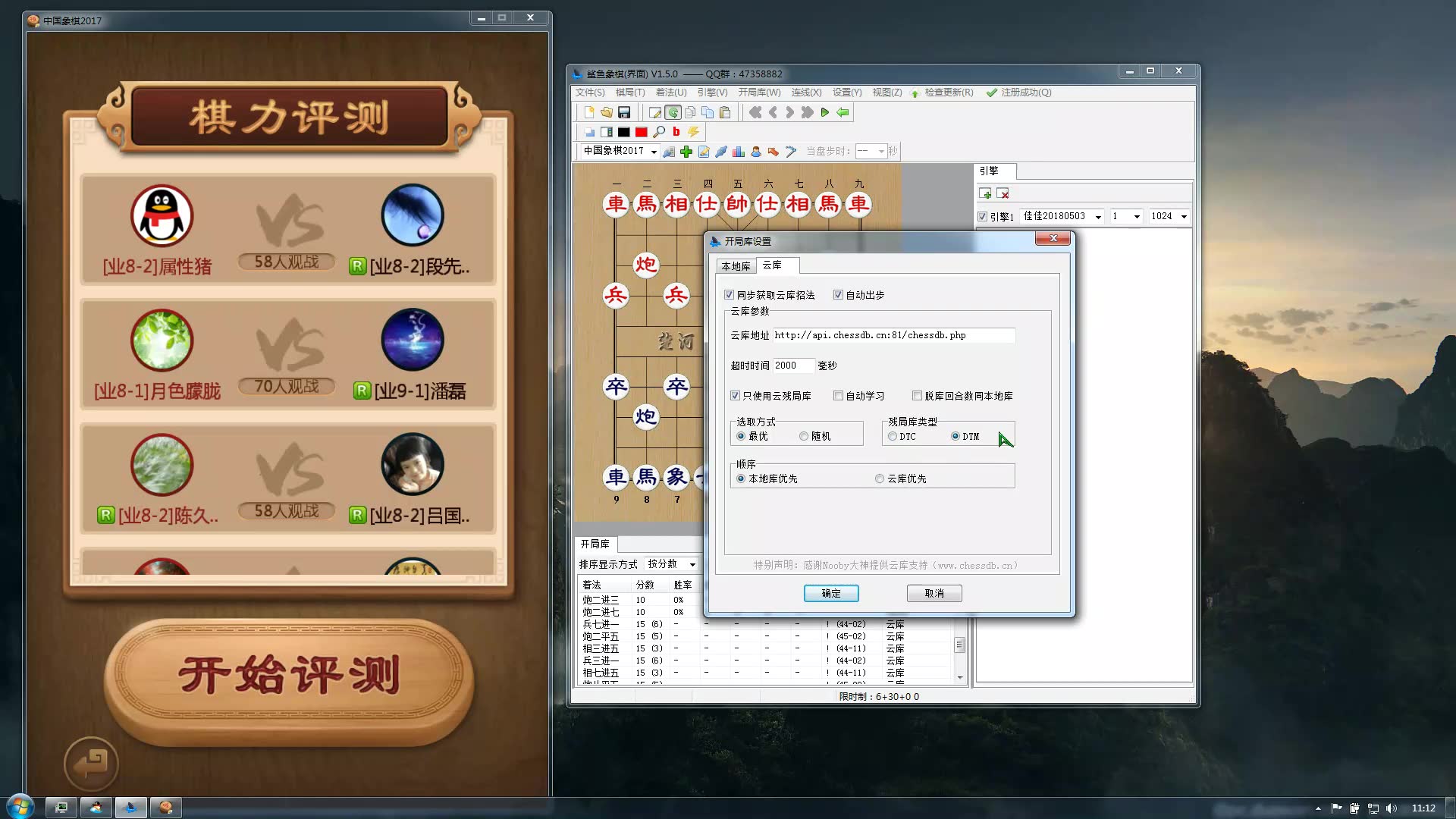Step forward one move arrow
The width and height of the screenshot is (1456, 819).
coord(790,112)
